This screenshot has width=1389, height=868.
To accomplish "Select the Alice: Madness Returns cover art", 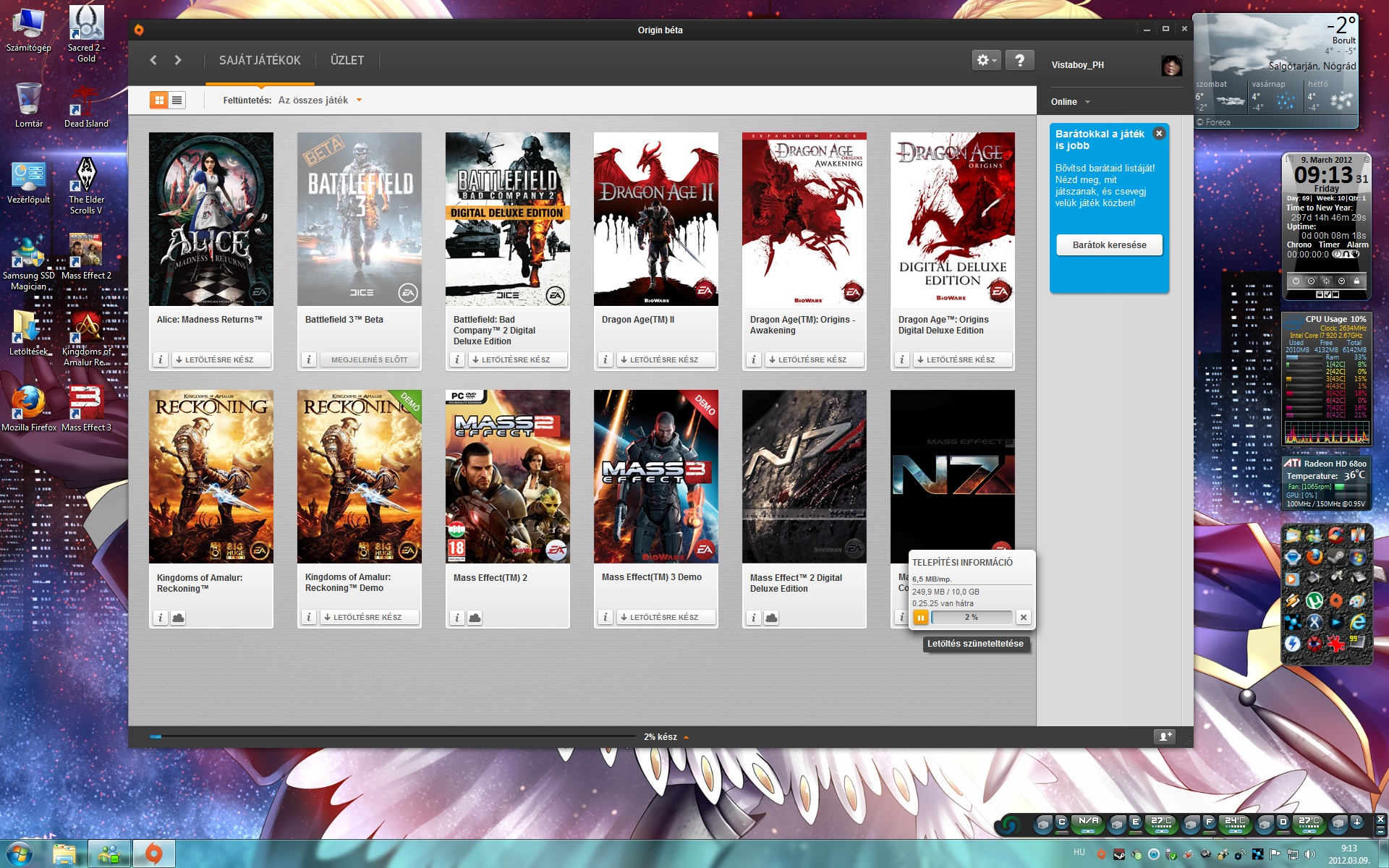I will click(211, 219).
